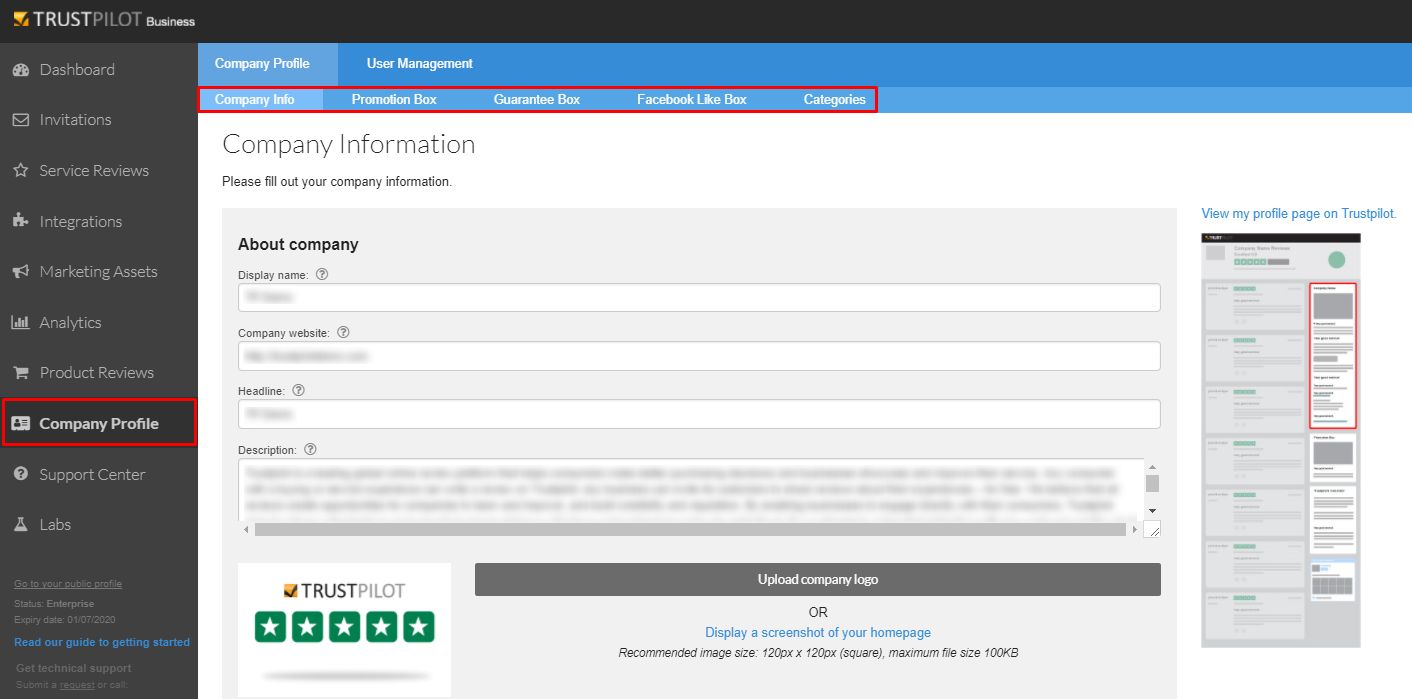
Task: Click the Company website input field
Action: [x=699, y=356]
